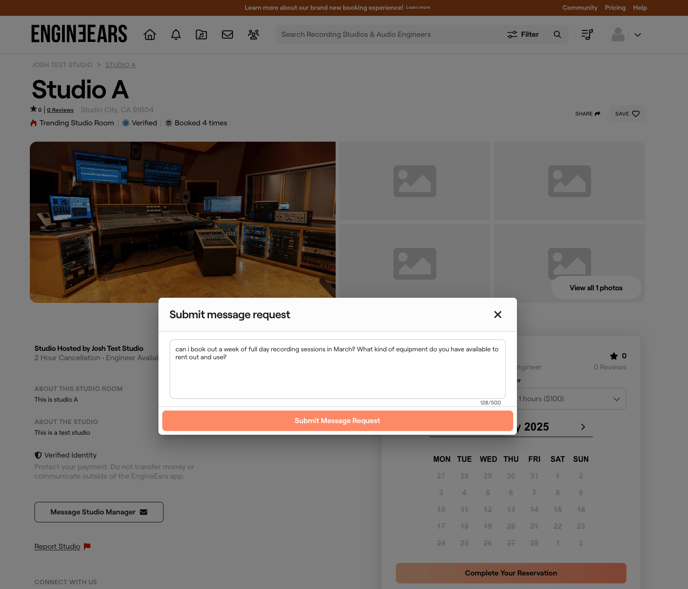
Task: Expand the user profile menu
Action: (x=626, y=34)
